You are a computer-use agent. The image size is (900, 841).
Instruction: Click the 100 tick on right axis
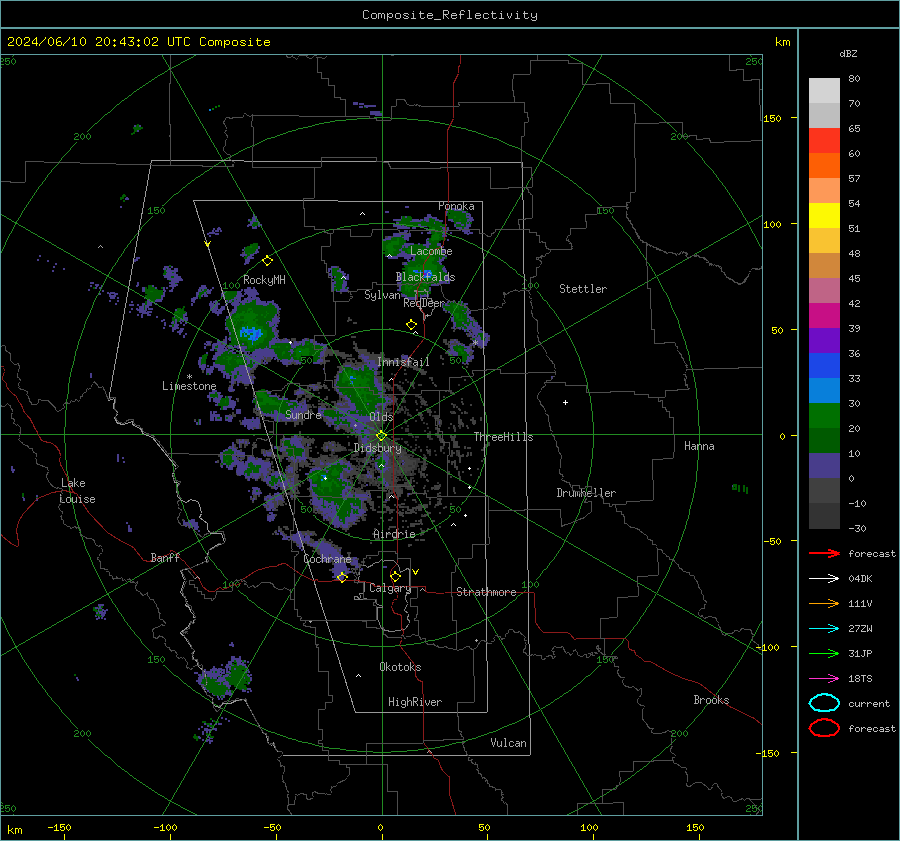(x=772, y=224)
